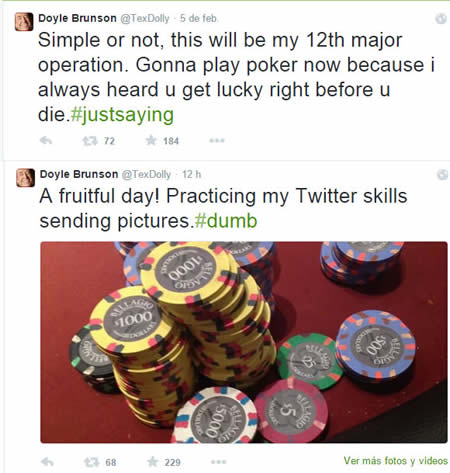The image size is (450, 473).
Task: Open the #justsaying hashtag
Action: point(122,115)
